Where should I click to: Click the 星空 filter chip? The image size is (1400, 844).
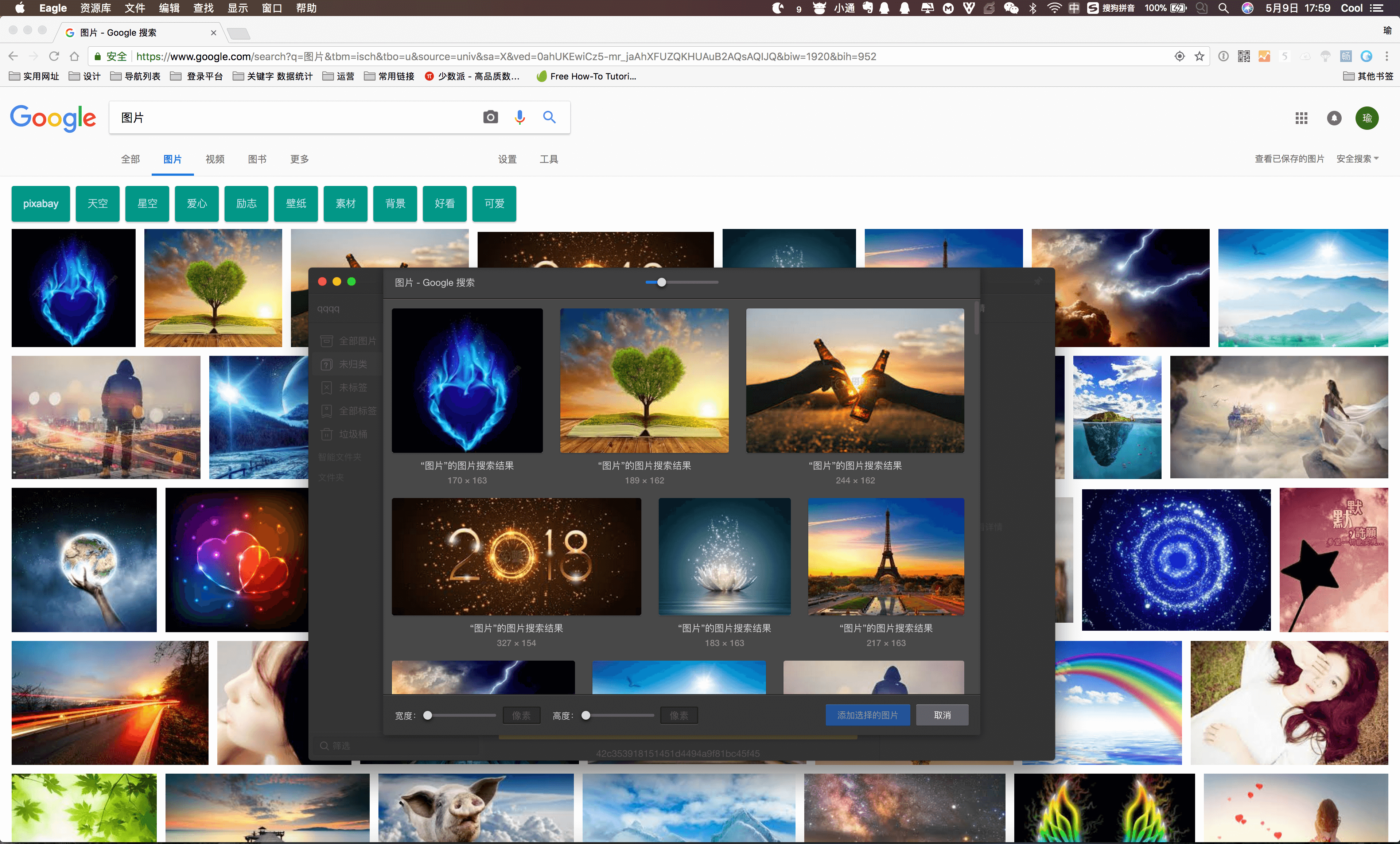[x=147, y=203]
